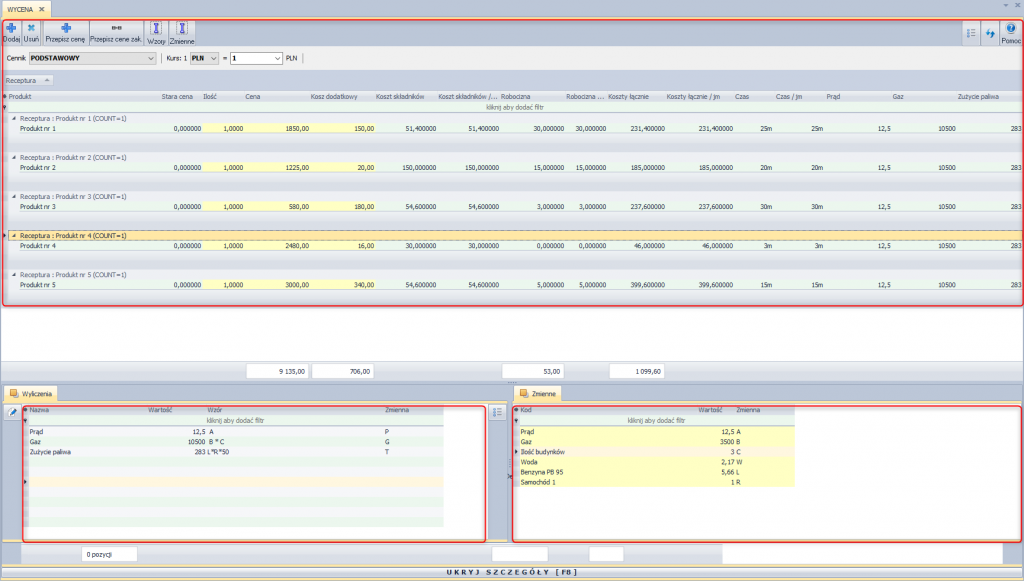
Task: Open the exchange rate value dropdown
Action: click(x=256, y=58)
